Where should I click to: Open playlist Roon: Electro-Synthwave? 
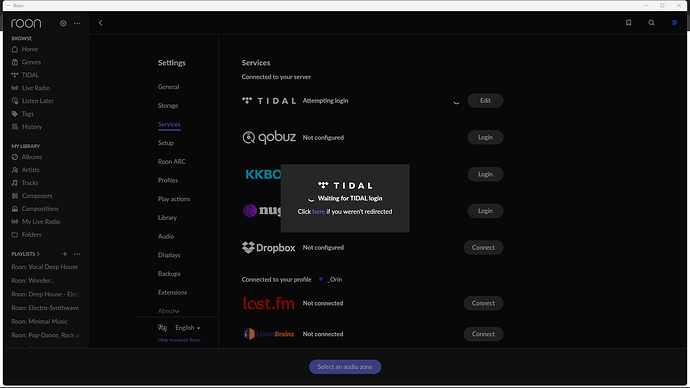point(45,308)
